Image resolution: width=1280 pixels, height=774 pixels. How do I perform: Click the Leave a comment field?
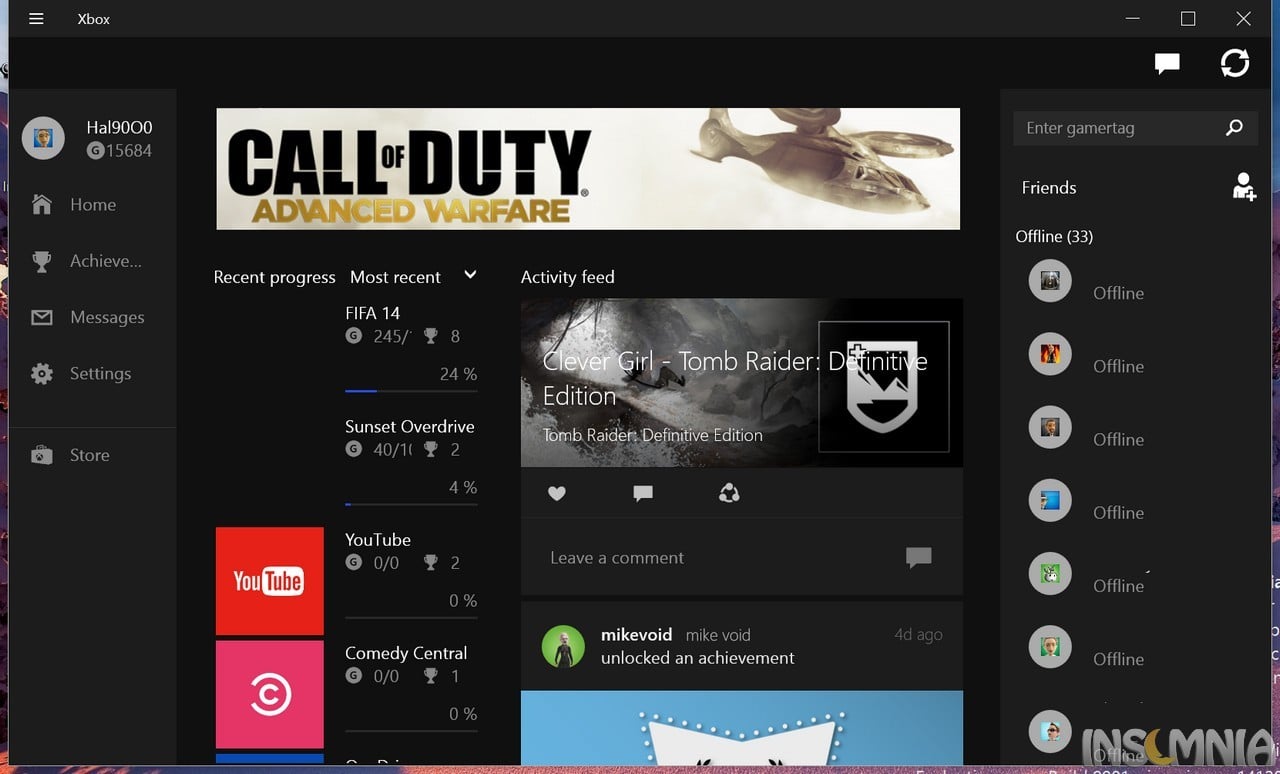pyautogui.click(x=742, y=558)
